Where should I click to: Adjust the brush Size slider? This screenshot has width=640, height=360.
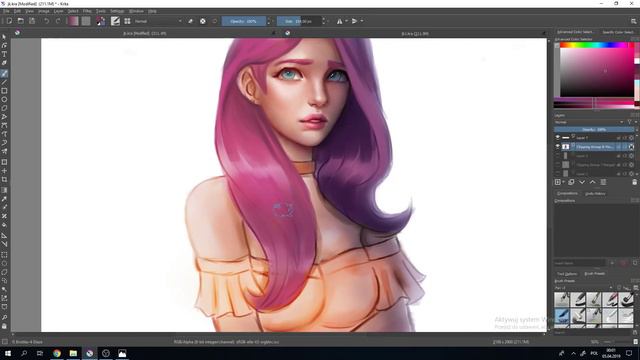(299, 21)
